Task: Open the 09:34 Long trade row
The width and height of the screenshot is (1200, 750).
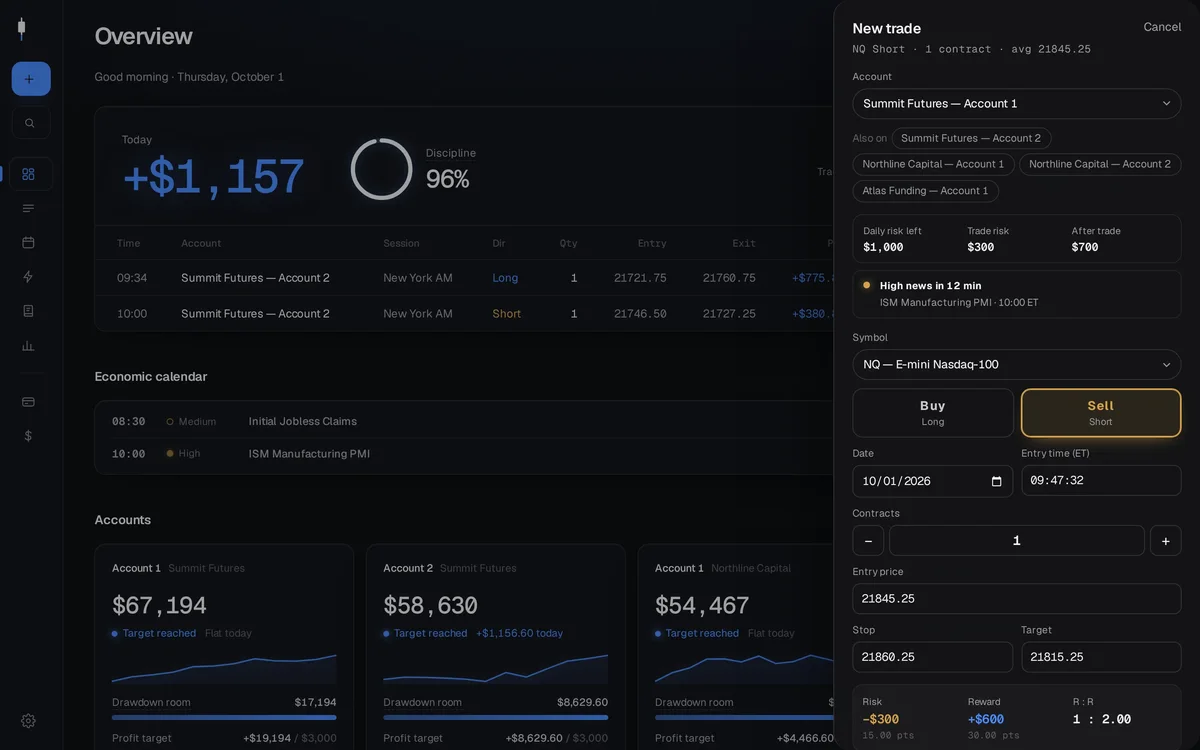Action: [x=465, y=278]
